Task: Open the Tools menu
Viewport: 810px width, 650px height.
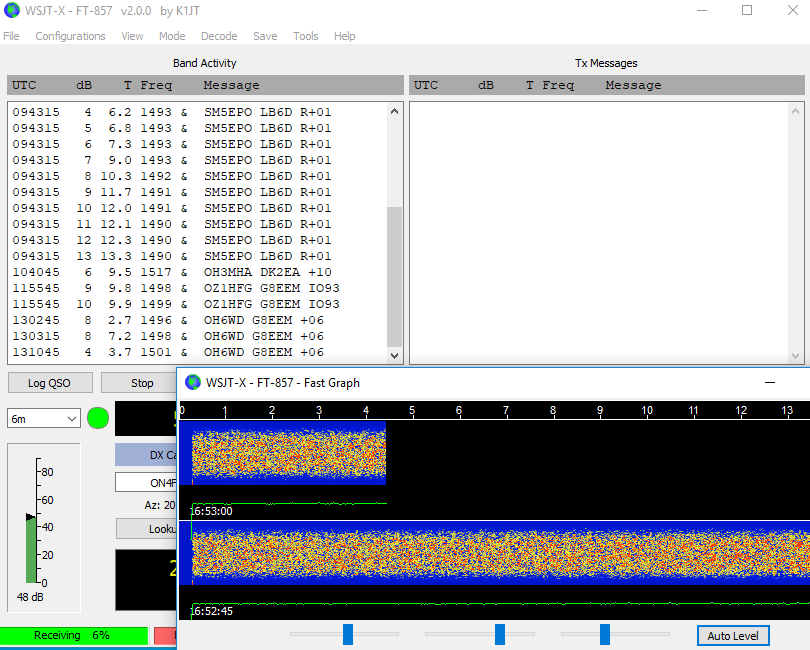Action: (305, 36)
